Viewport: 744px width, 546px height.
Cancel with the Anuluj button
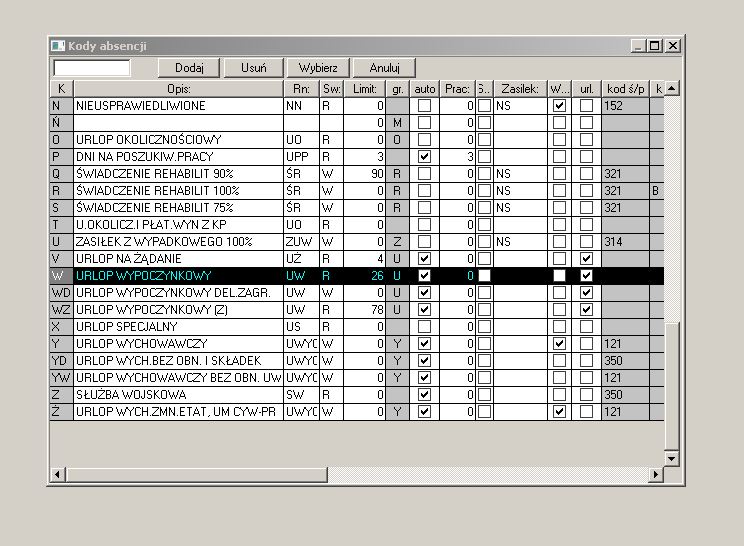click(384, 68)
